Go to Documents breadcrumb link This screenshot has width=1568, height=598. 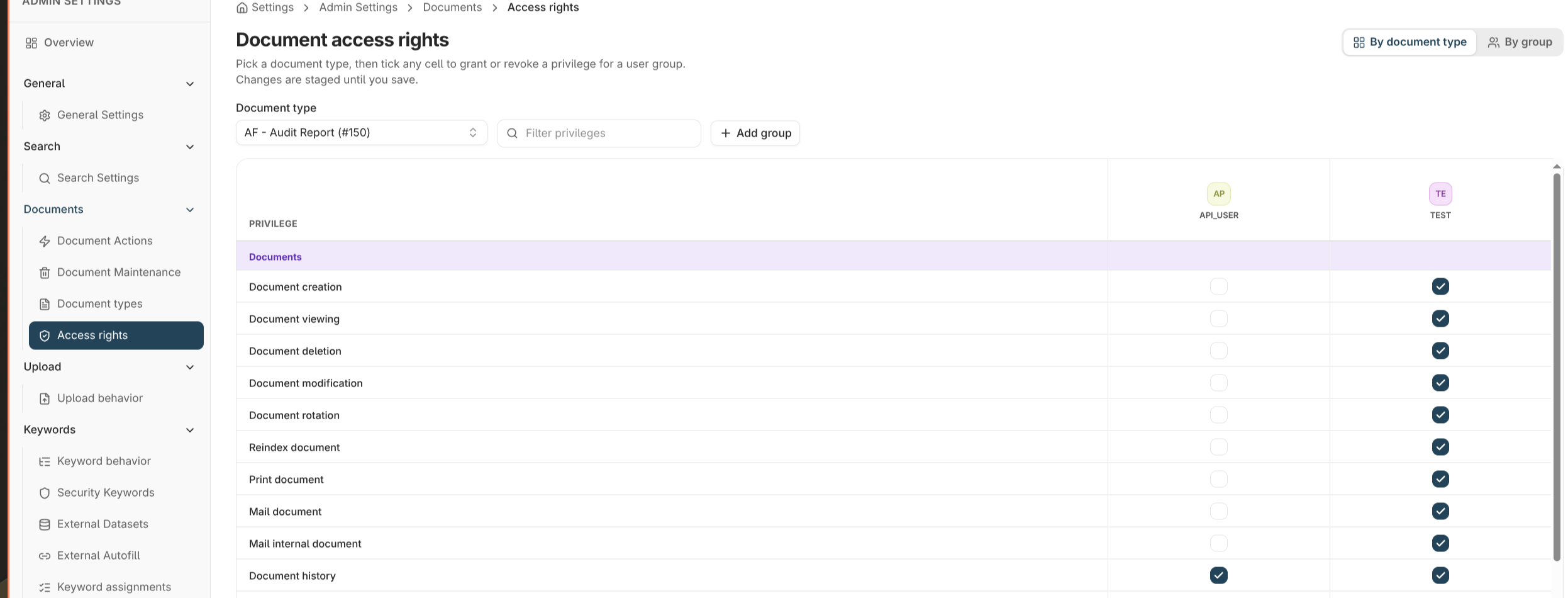(452, 8)
